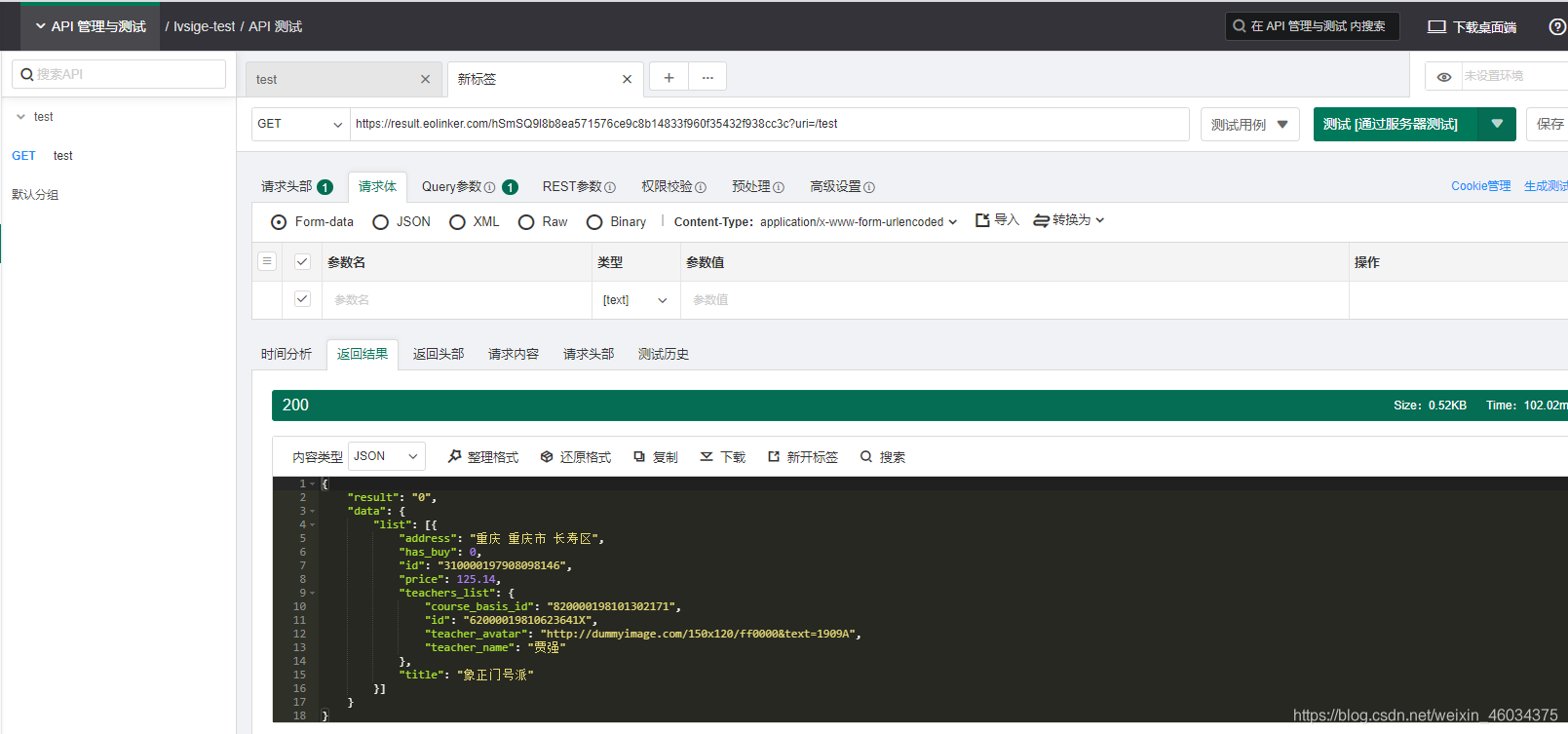This screenshot has width=1568, height=734.
Task: Open the test button dropdown arrow
Action: point(1497,124)
